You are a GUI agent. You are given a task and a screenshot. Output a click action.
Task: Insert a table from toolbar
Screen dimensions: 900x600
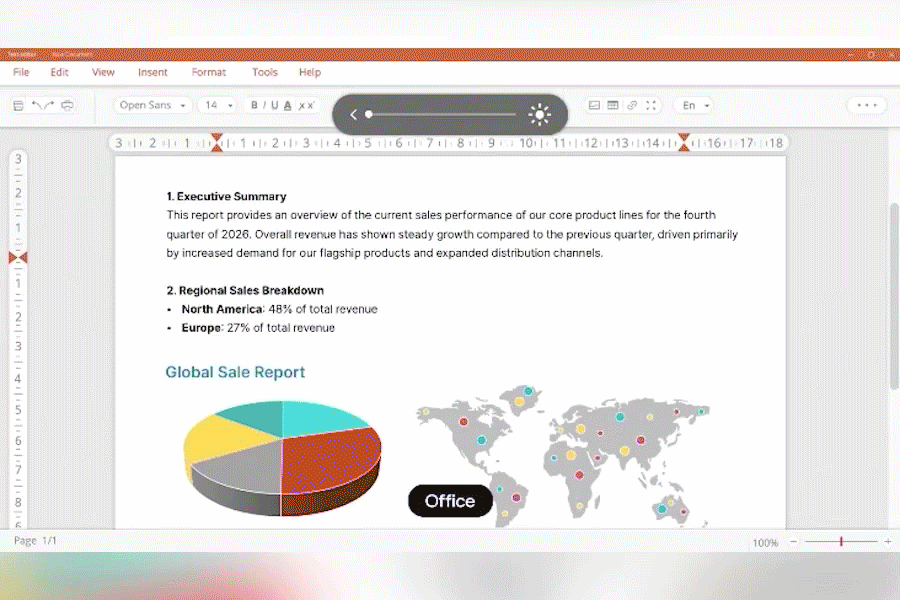click(613, 105)
